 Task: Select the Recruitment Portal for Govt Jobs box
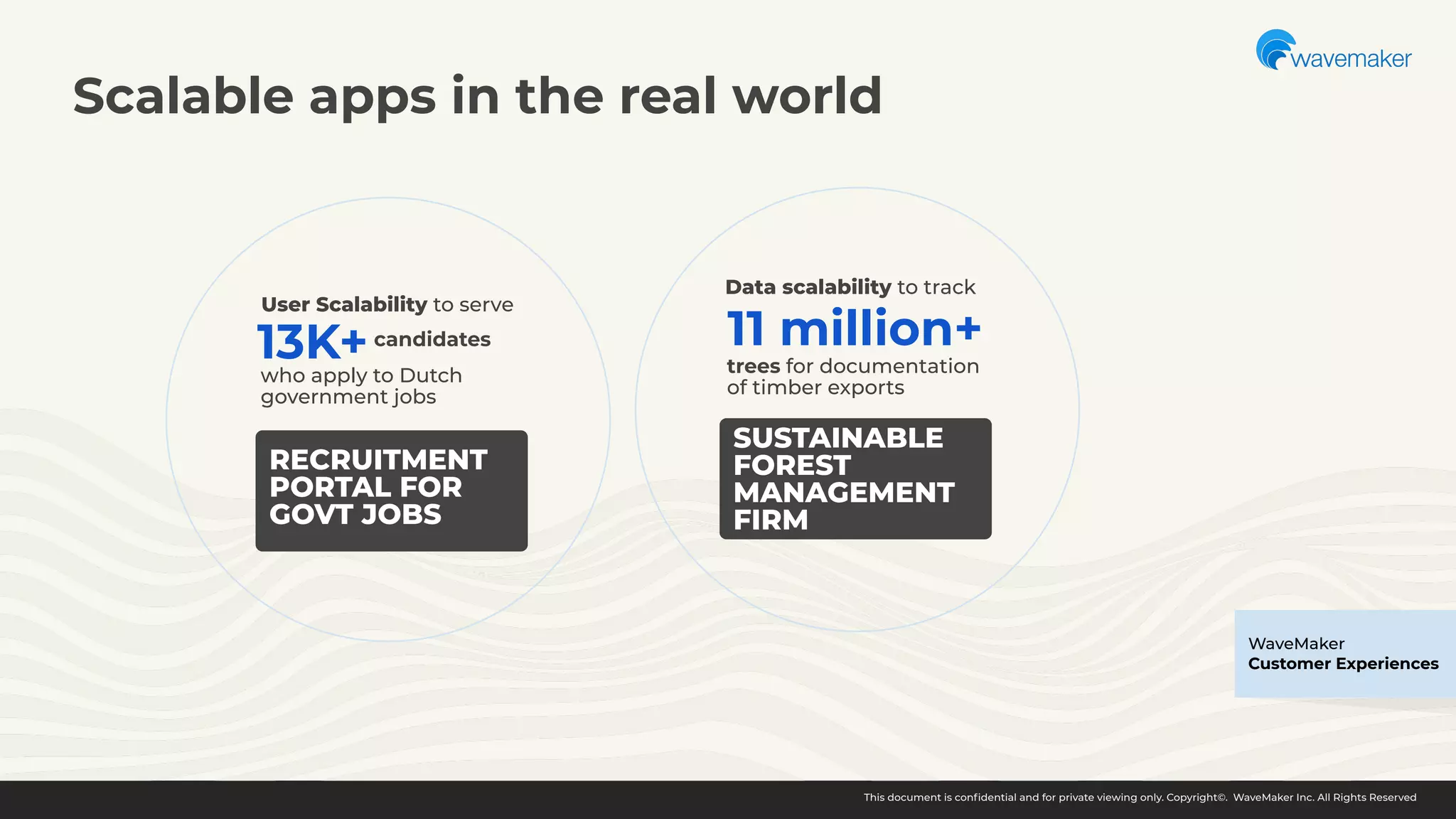click(x=391, y=490)
